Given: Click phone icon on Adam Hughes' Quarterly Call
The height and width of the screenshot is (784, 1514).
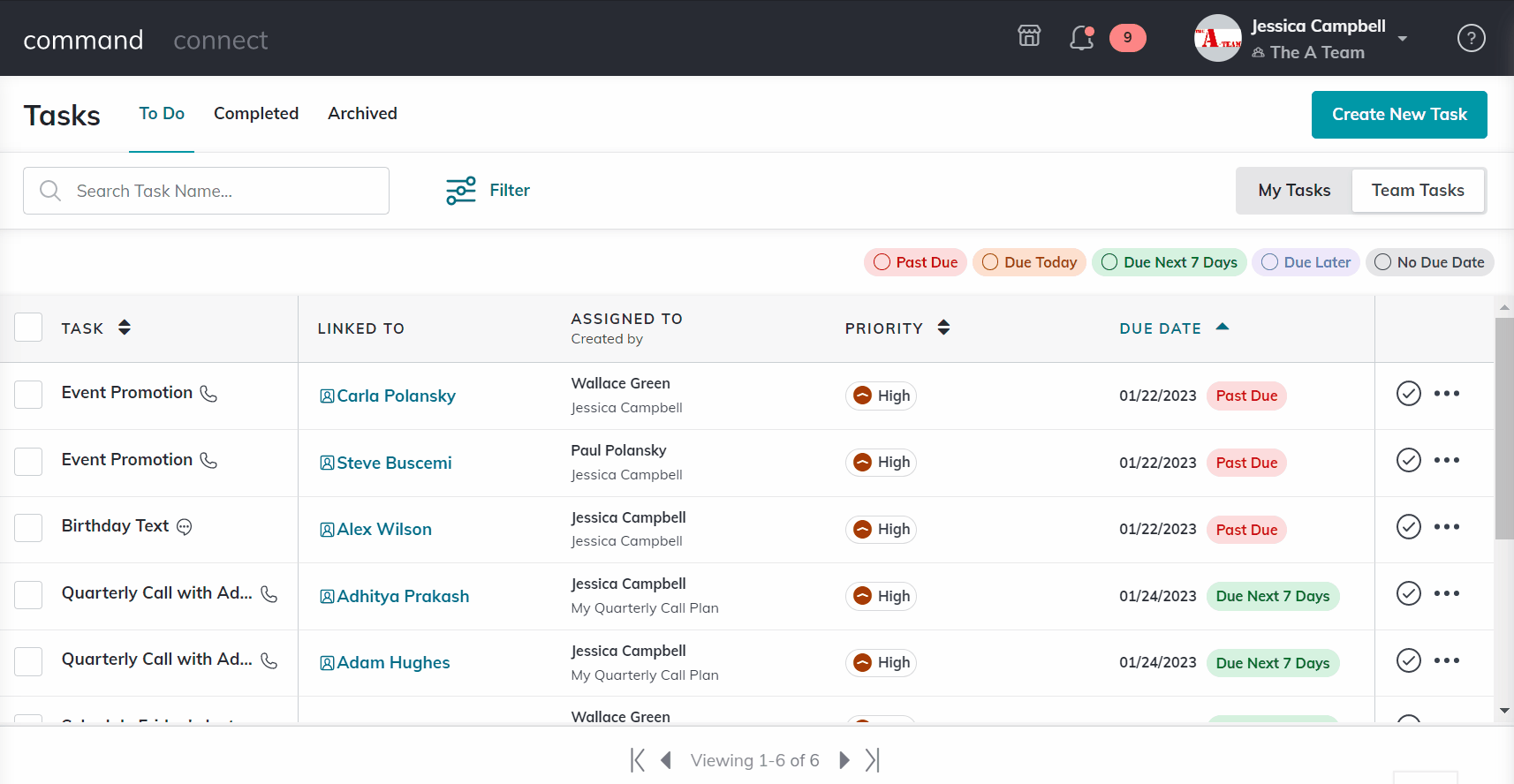Looking at the screenshot, I should (269, 660).
